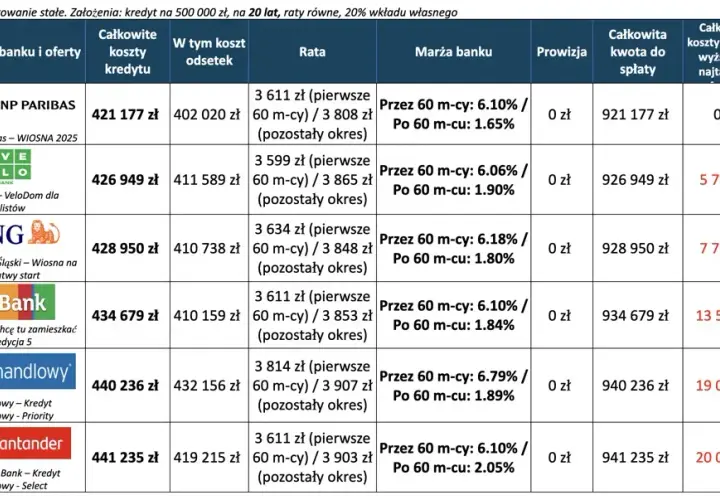The image size is (720, 500).
Task: Click the interest cost 411 589 zł
Action: (207, 180)
